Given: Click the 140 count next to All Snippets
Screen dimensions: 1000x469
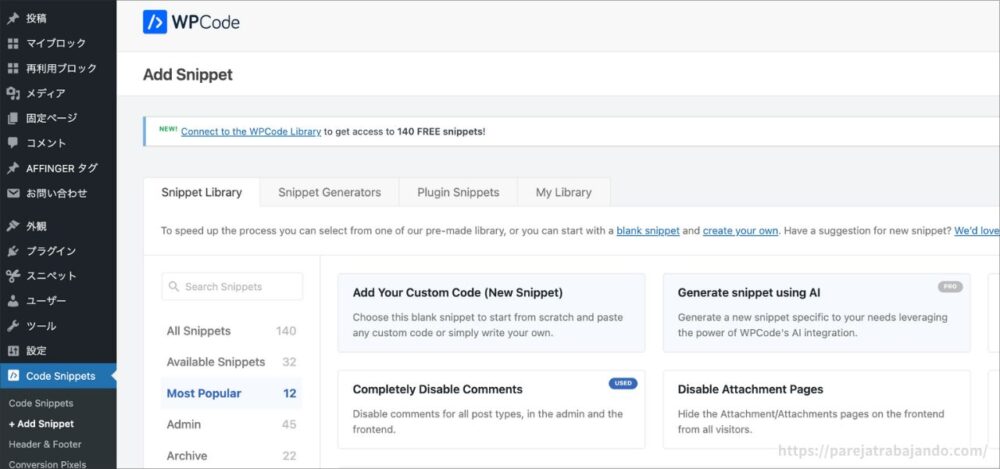Looking at the screenshot, I should point(286,331).
